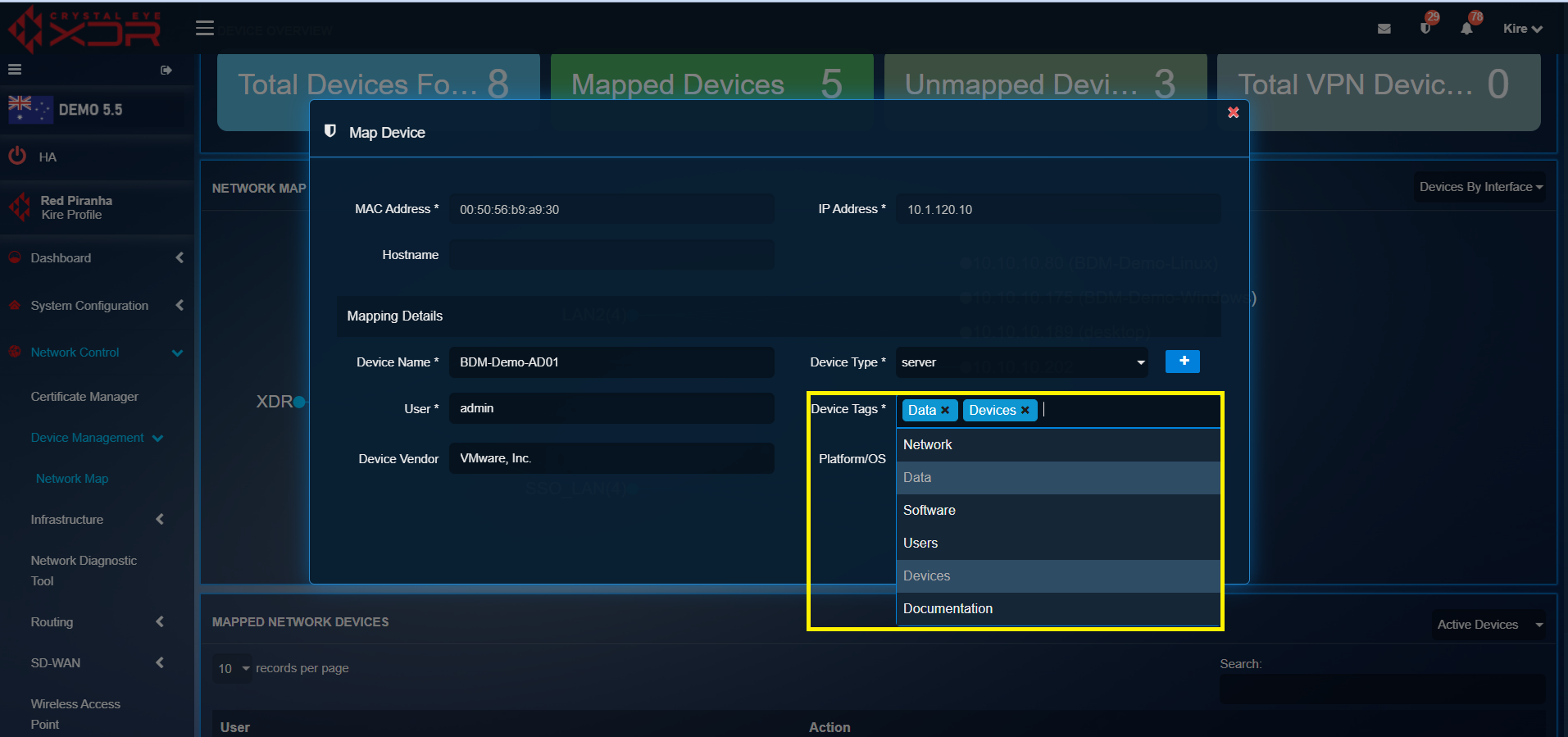Click the IP Address field
This screenshot has height=737, width=1568.
click(x=1058, y=209)
